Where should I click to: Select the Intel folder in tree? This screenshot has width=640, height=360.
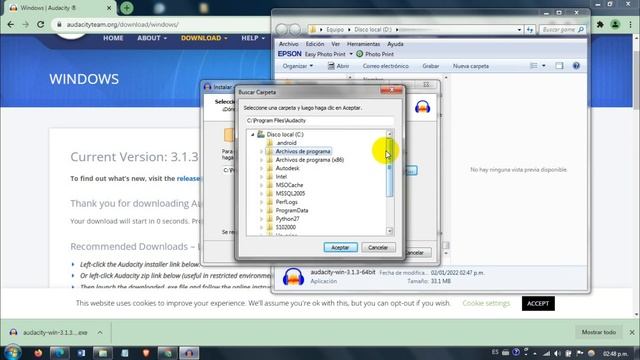[x=281, y=177]
